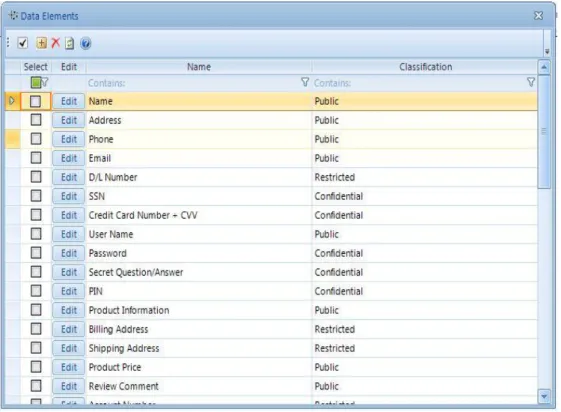
Task: Click the Select column filter funnel icon
Action: (x=45, y=83)
